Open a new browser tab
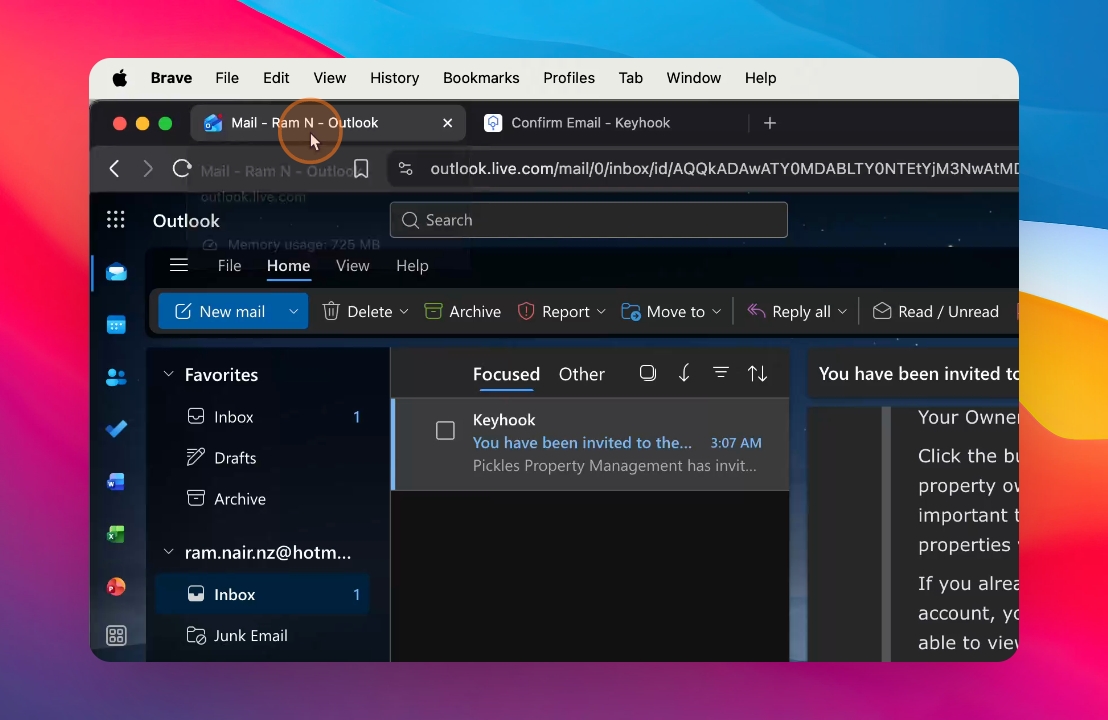The image size is (1108, 720). click(x=770, y=123)
